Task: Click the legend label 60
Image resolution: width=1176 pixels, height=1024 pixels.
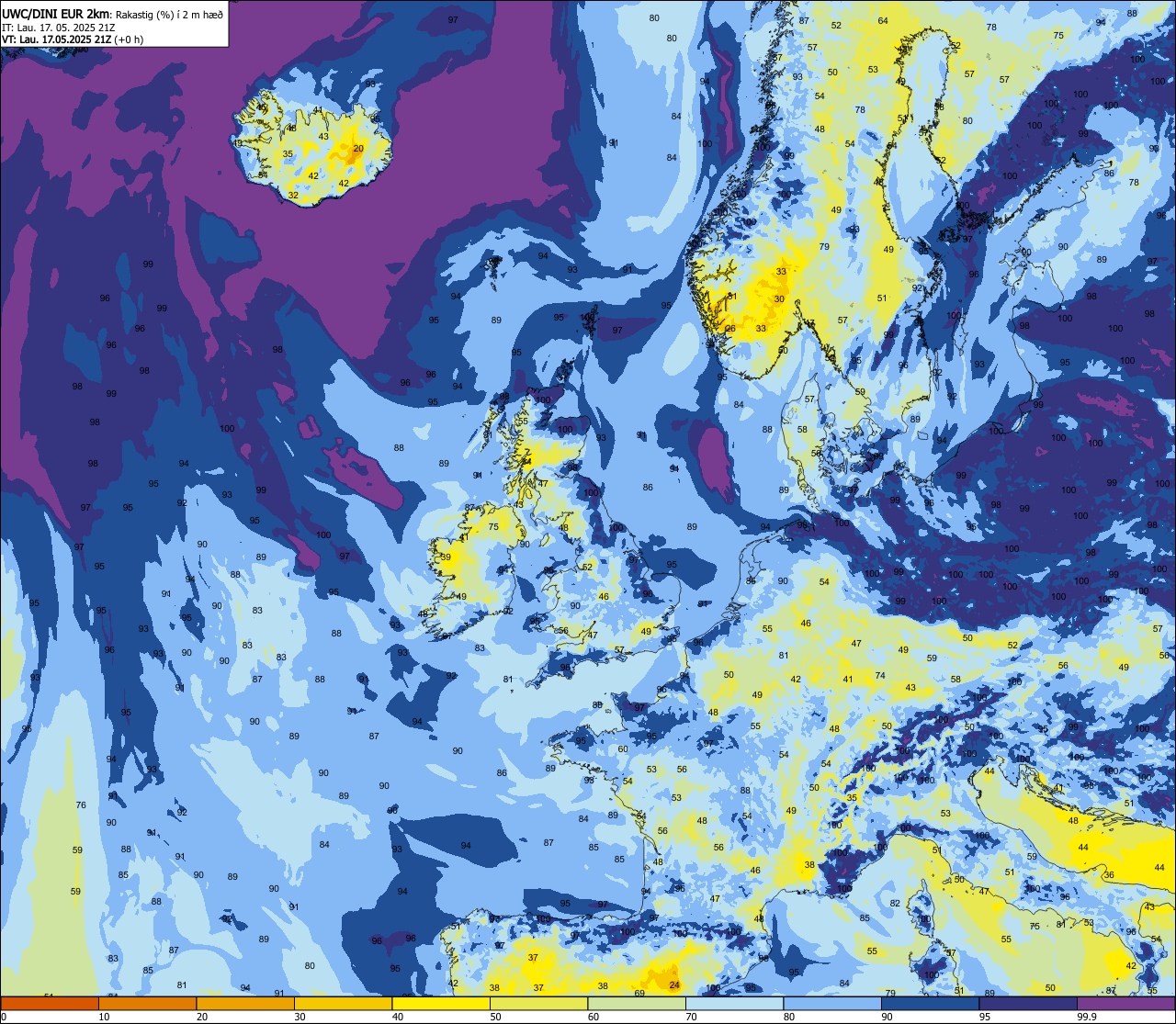Action: [x=594, y=1017]
